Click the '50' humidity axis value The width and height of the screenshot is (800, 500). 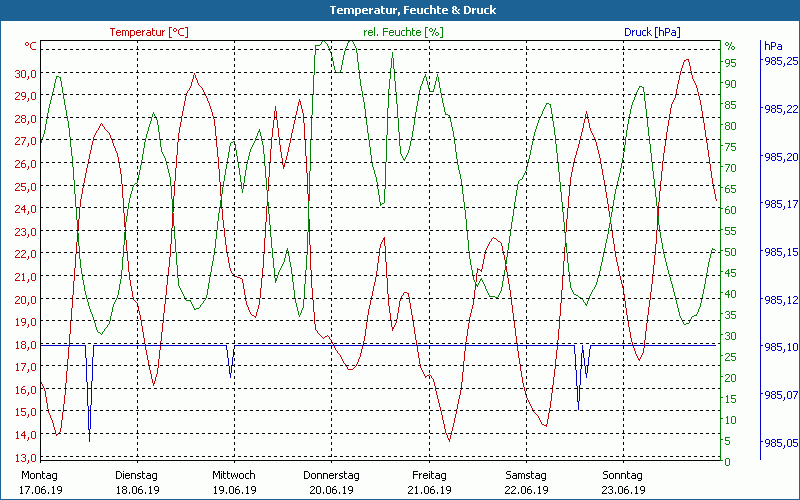(x=729, y=251)
